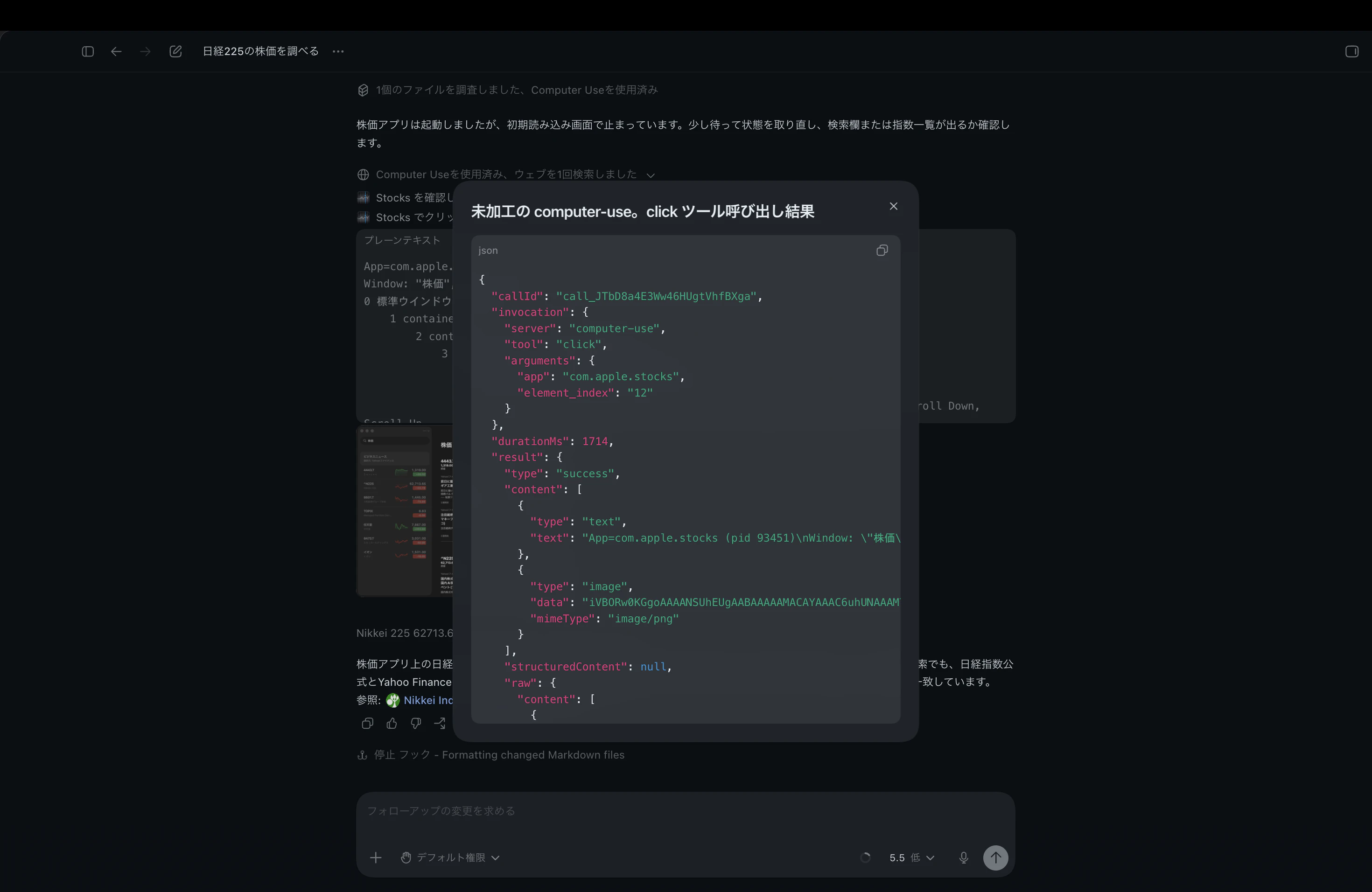This screenshot has width=1372, height=892.
Task: Click the element_index value "12"
Action: pyautogui.click(x=640, y=393)
